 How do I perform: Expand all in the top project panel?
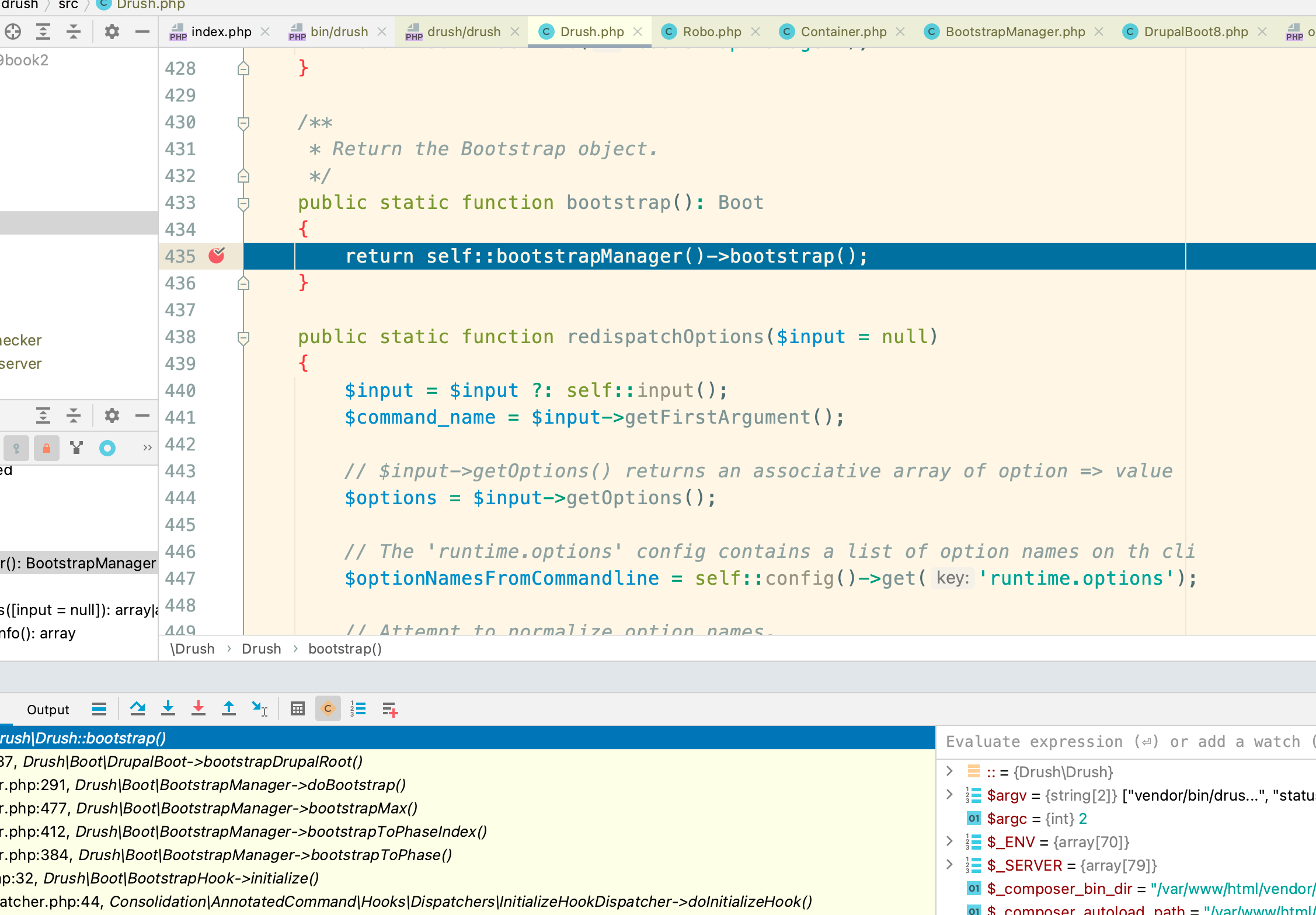(x=43, y=32)
